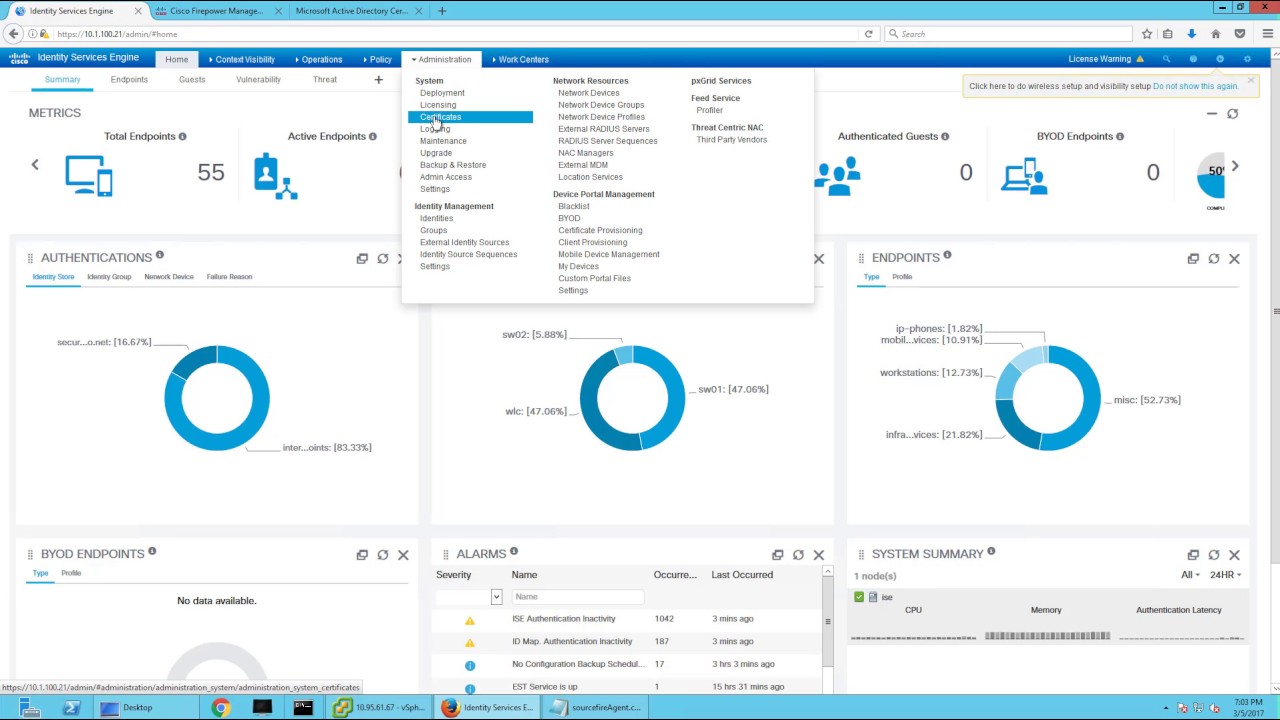Go to previous metrics with left arrow
The width and height of the screenshot is (1280, 720).
[x=35, y=165]
